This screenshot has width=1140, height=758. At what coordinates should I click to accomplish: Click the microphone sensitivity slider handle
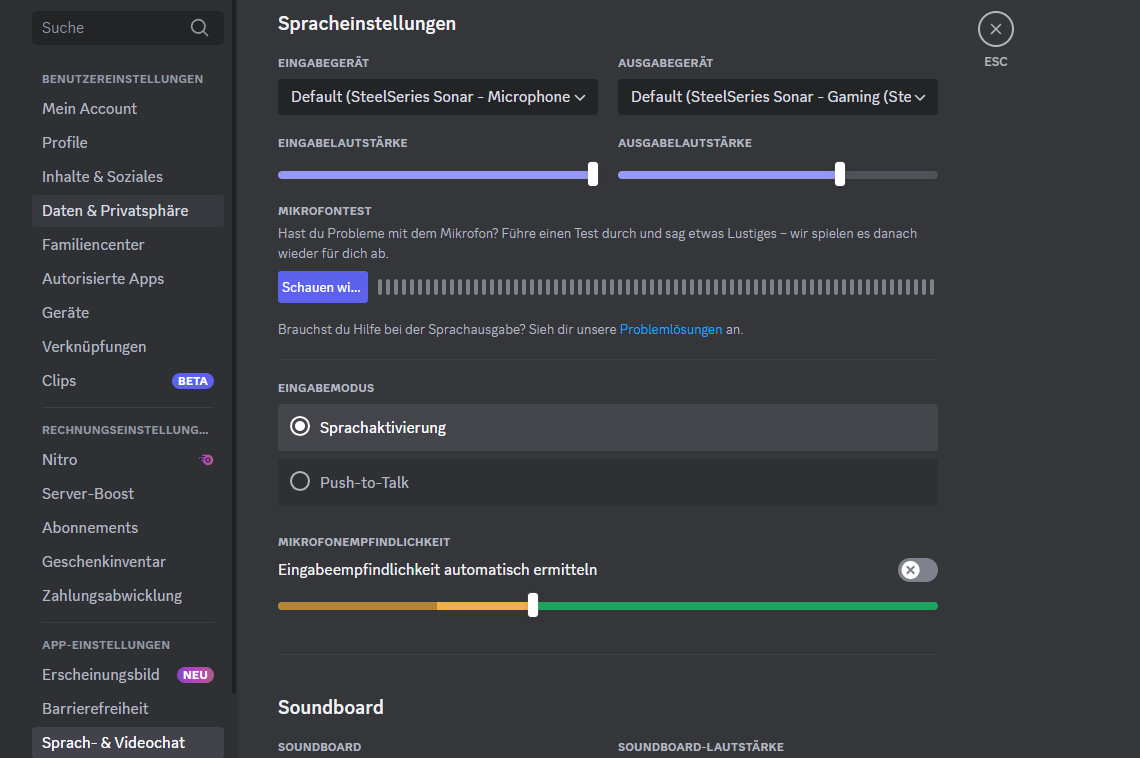coord(533,605)
